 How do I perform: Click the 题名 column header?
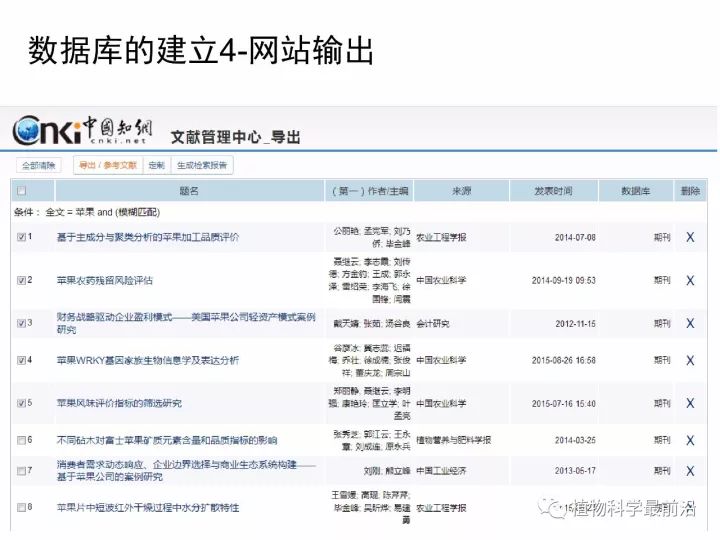[189, 191]
